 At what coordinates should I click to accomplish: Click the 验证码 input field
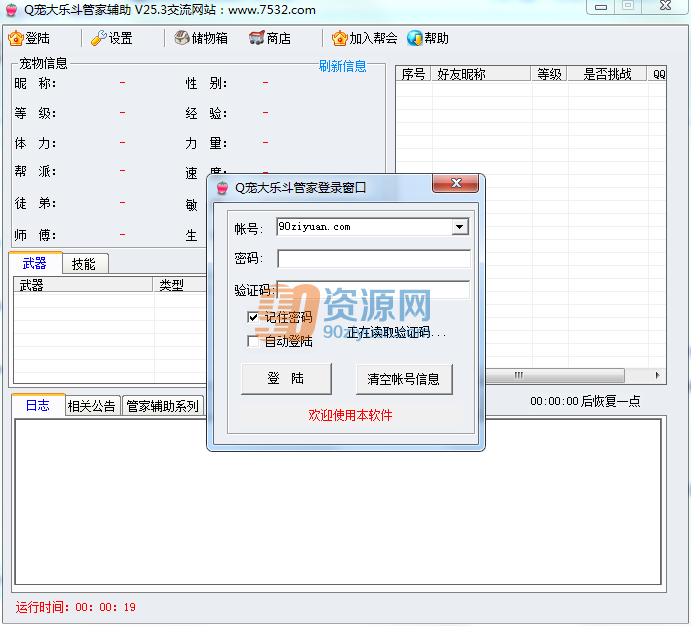[374, 289]
